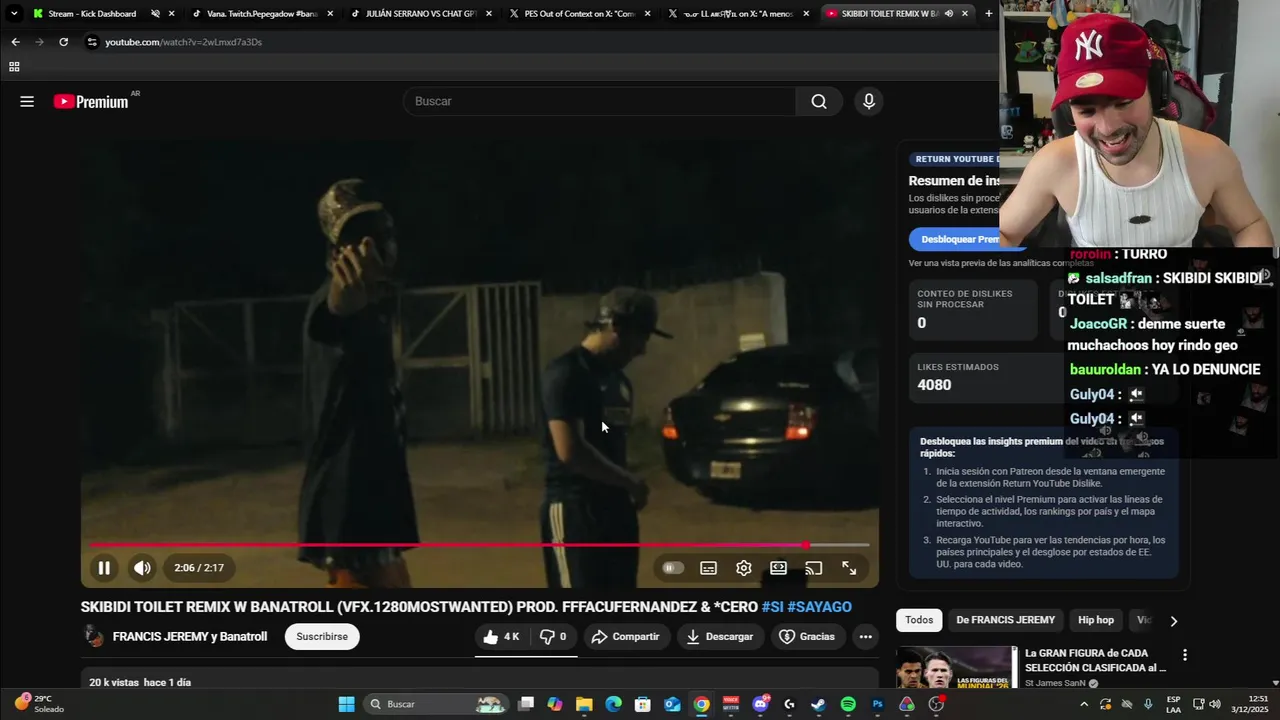This screenshot has width=1280, height=720.
Task: Select the De FRANCIS JEREMY chip
Action: coord(1005,620)
